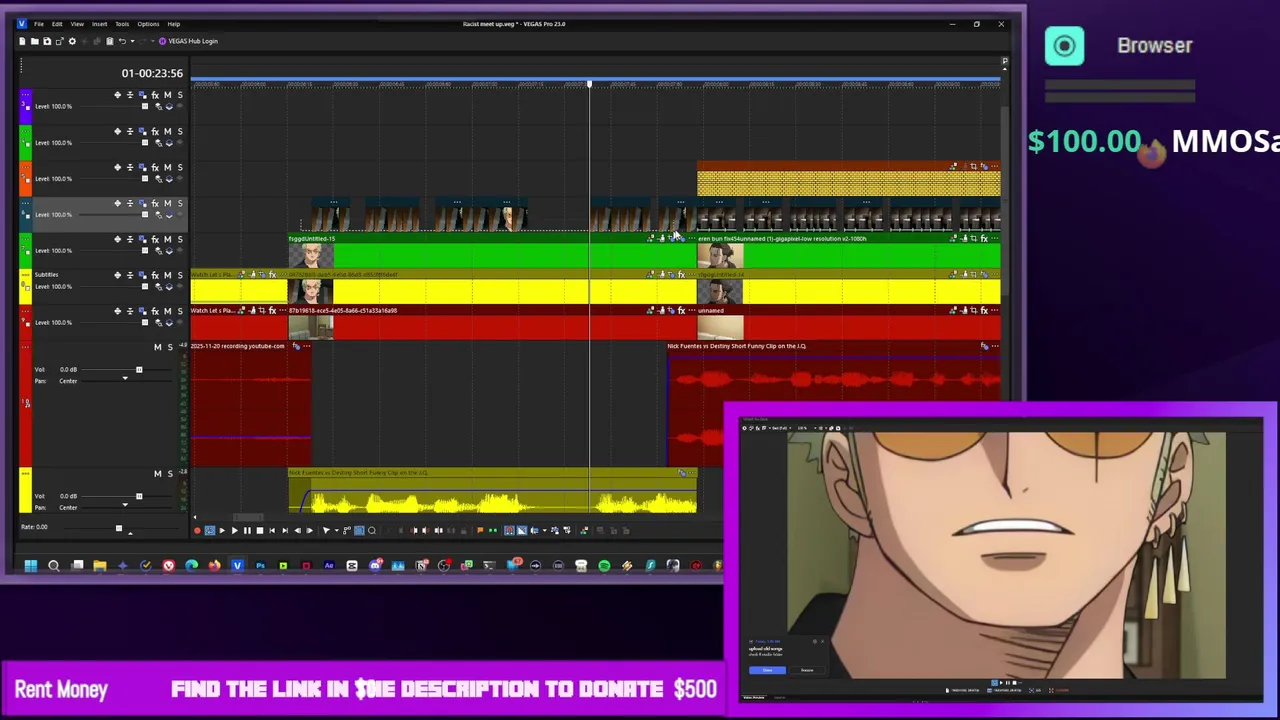This screenshot has width=1280, height=720.
Task: Open more options on purple track header
Action: pos(24,95)
